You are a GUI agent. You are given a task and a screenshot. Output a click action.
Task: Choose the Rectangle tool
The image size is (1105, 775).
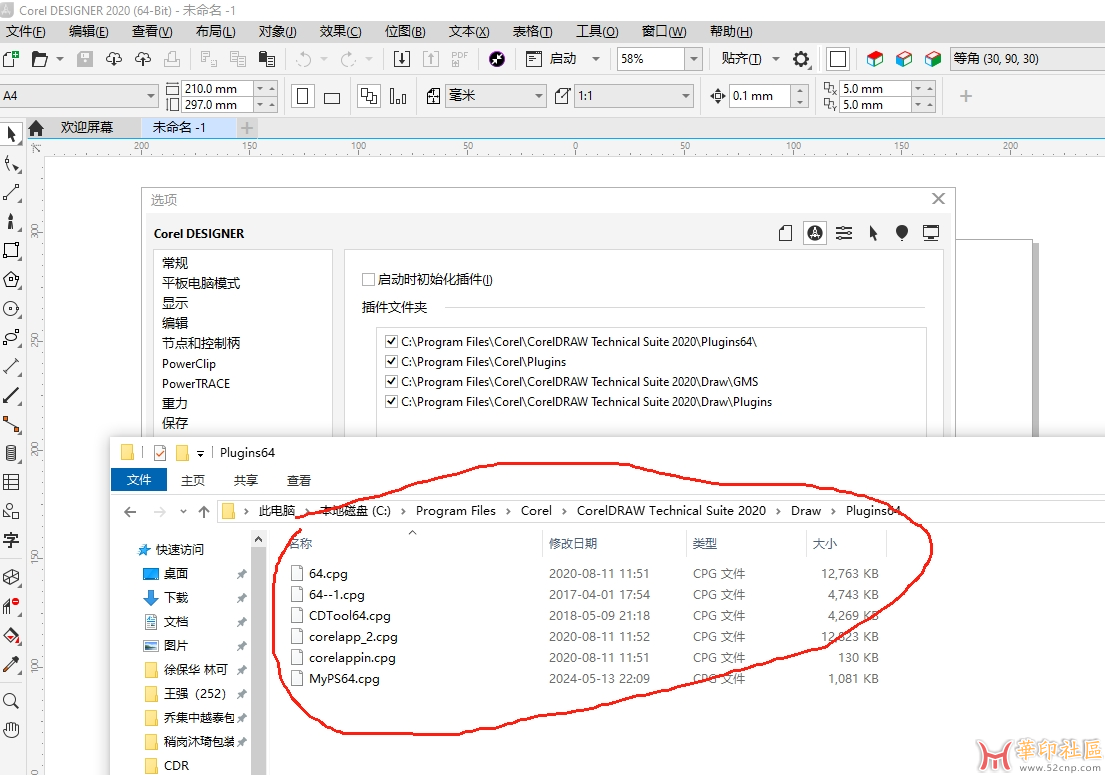tap(11, 250)
